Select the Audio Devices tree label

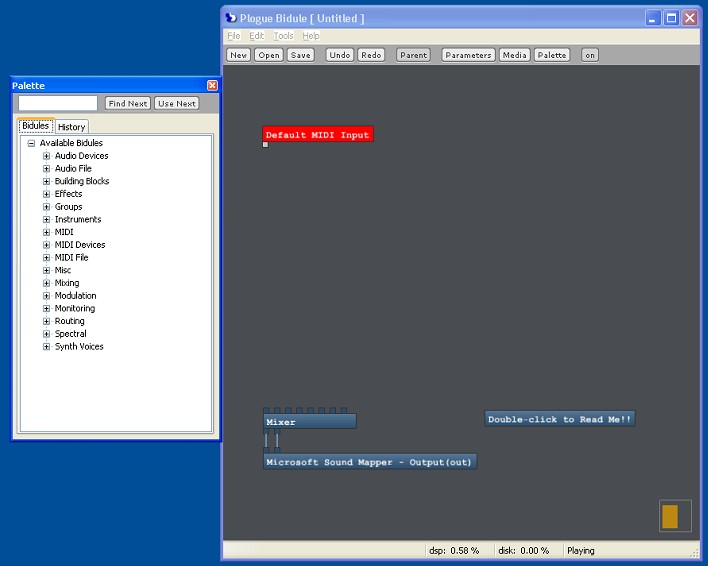pyautogui.click(x=81, y=156)
